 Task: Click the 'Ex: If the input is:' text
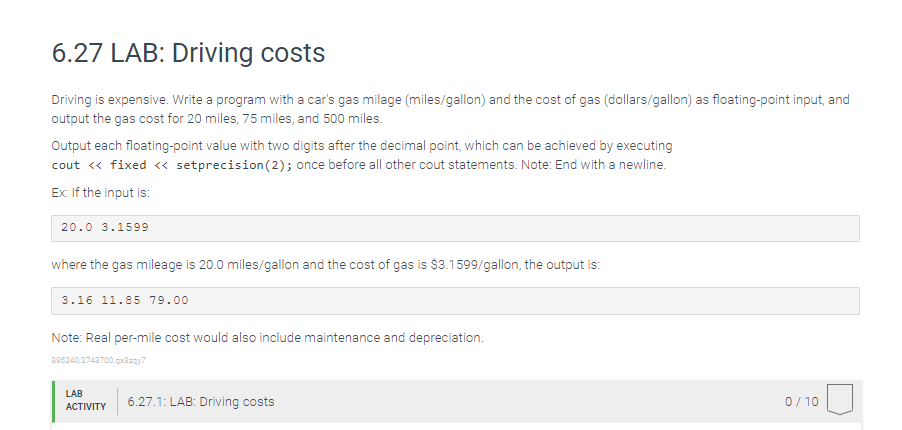pyautogui.click(x=101, y=193)
